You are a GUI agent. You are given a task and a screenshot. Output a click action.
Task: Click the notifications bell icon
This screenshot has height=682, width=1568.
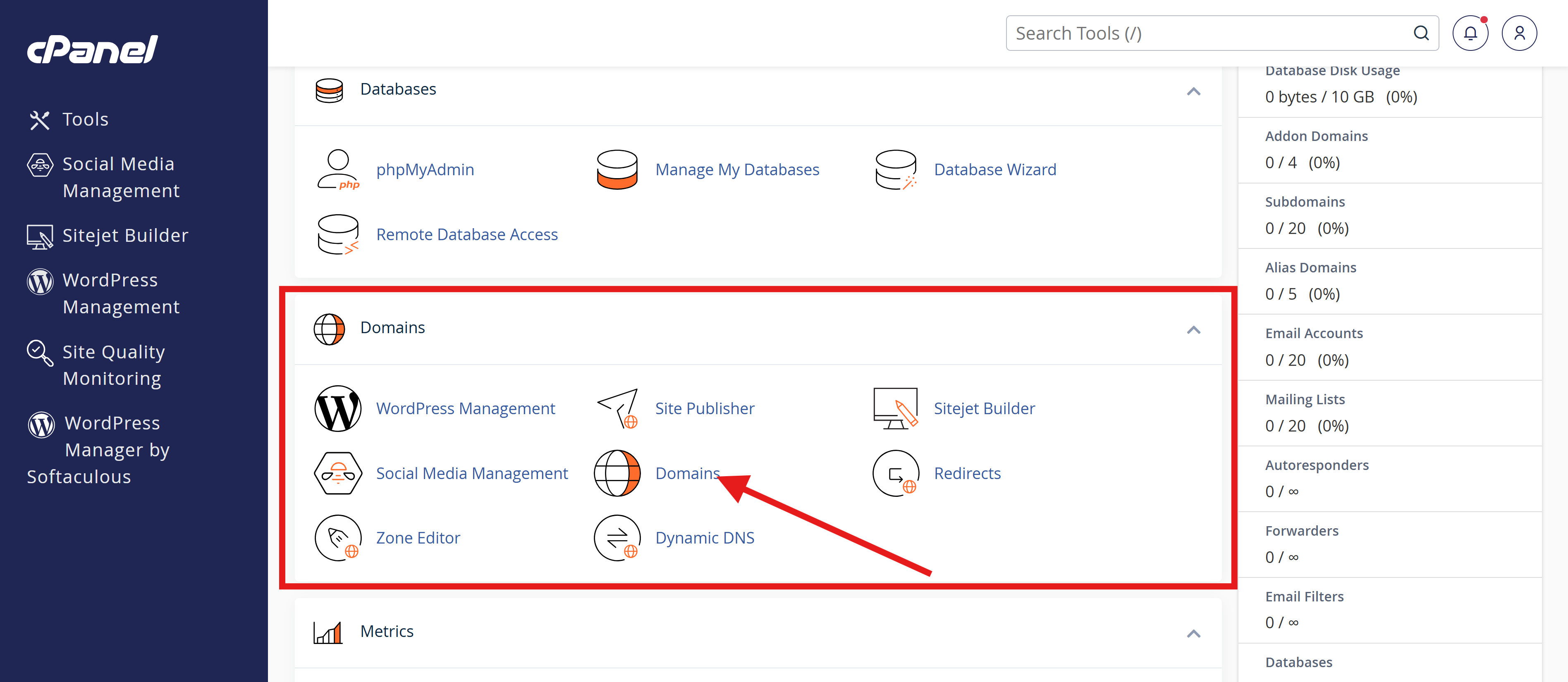pyautogui.click(x=1470, y=33)
